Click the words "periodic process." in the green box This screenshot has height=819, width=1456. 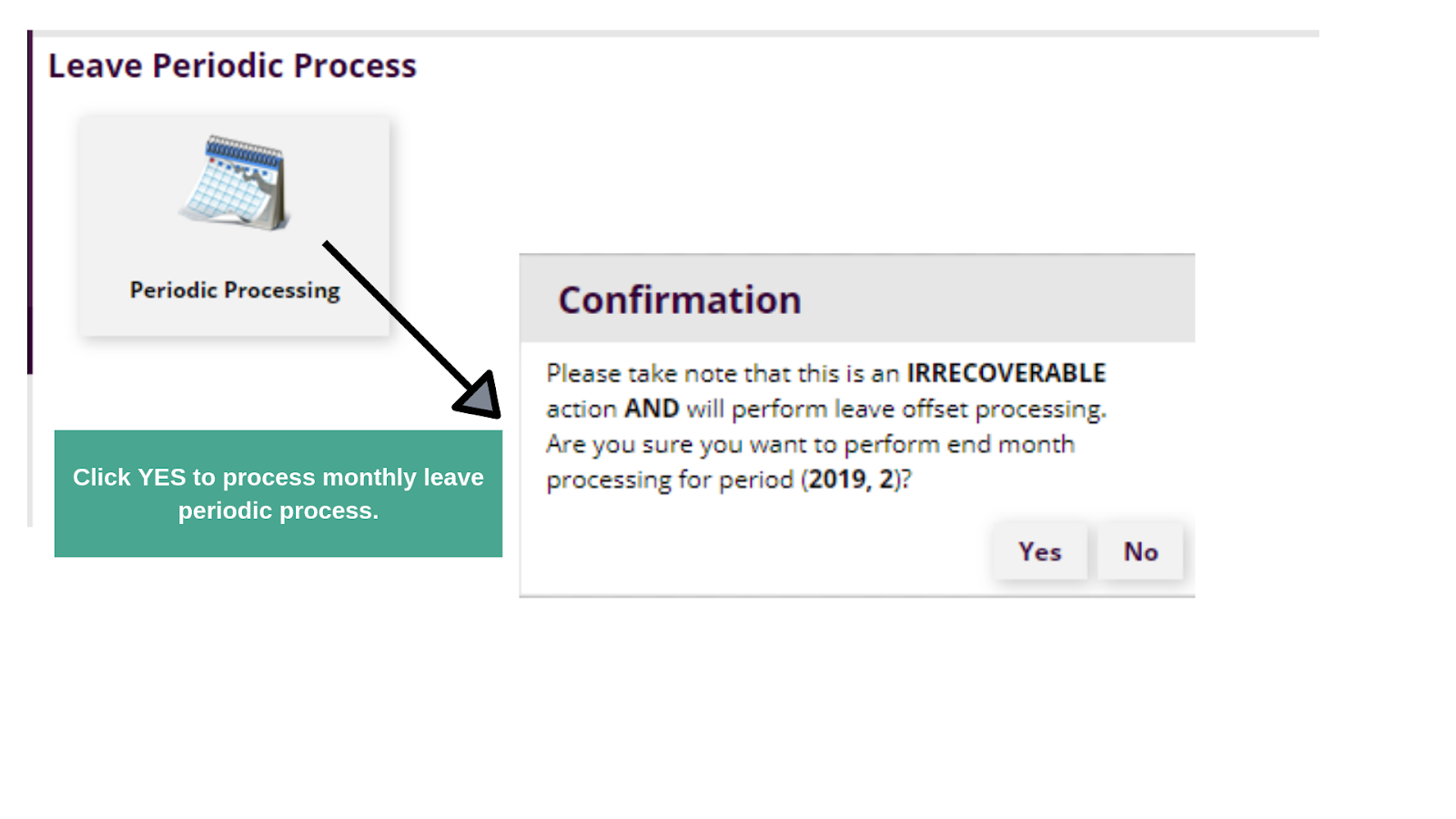[278, 511]
